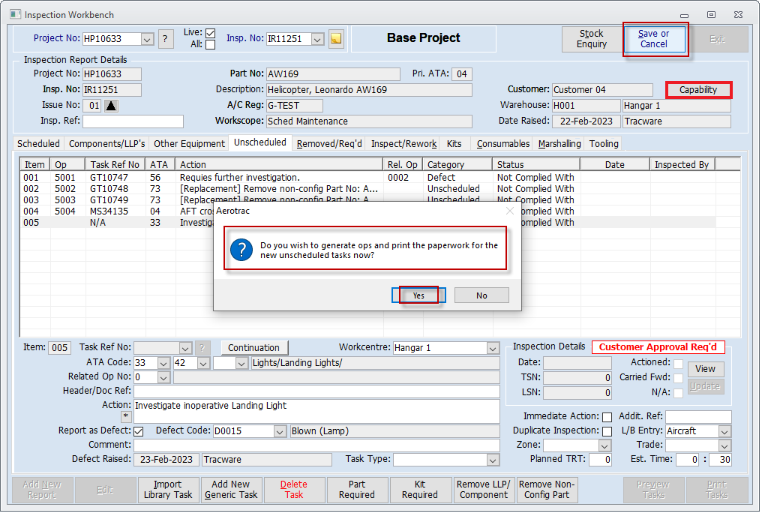Tick the Duplicate Inspection checkbox
Screen dimensions: 760x512
(x=606, y=431)
